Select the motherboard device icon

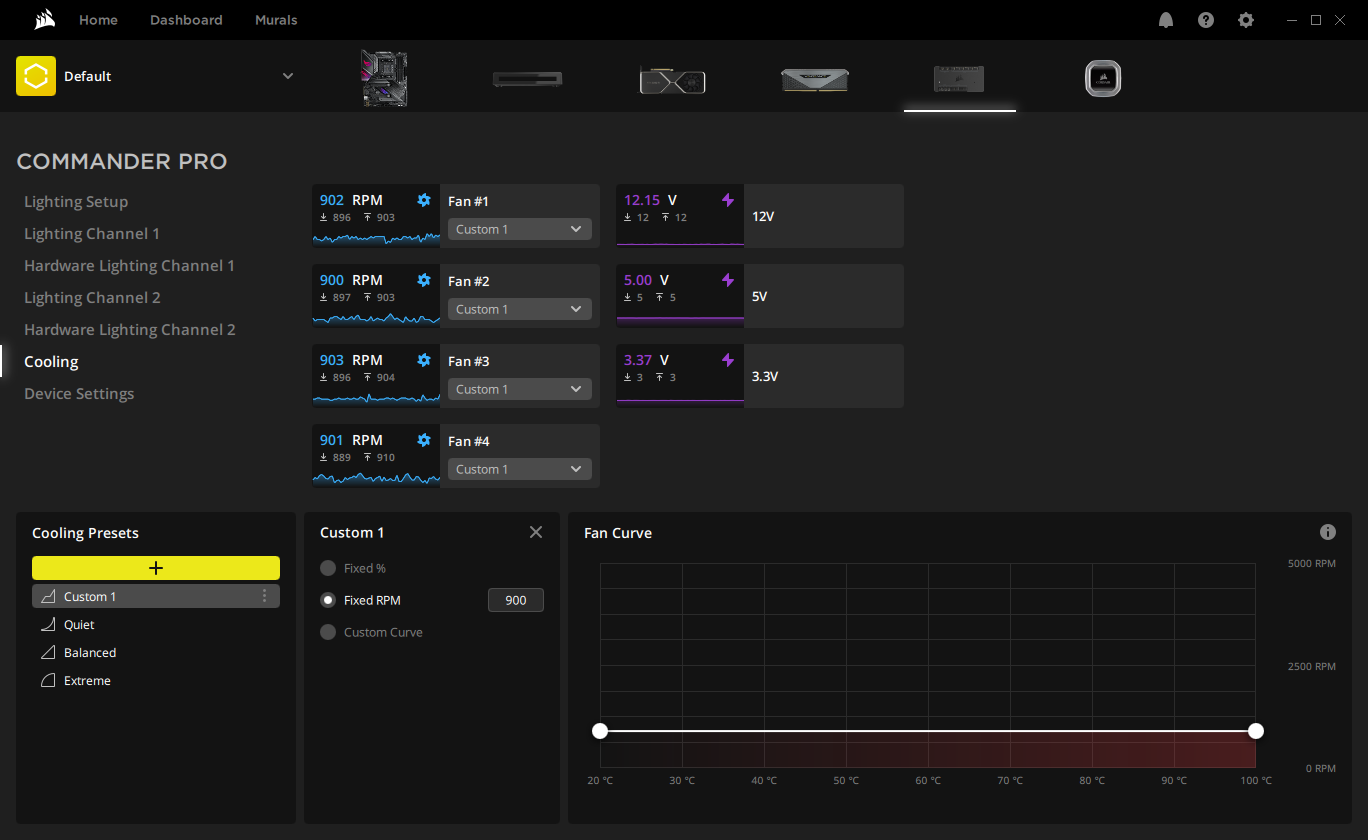point(384,77)
